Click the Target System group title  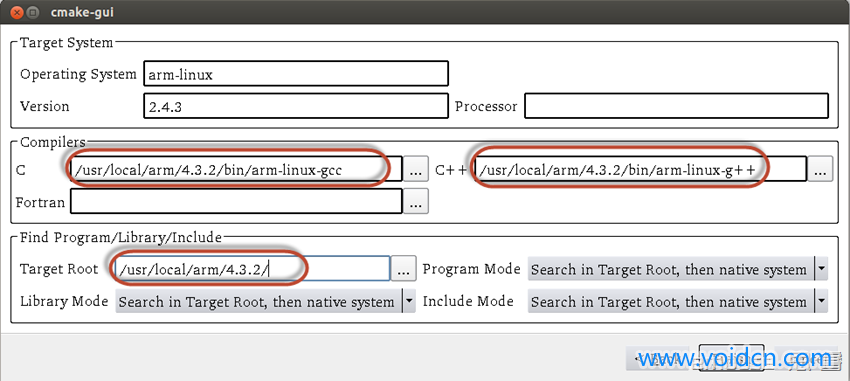67,43
